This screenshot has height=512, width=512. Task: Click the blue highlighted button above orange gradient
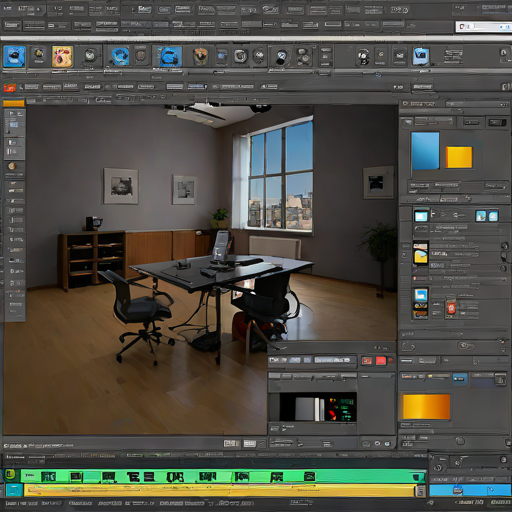pos(460,379)
